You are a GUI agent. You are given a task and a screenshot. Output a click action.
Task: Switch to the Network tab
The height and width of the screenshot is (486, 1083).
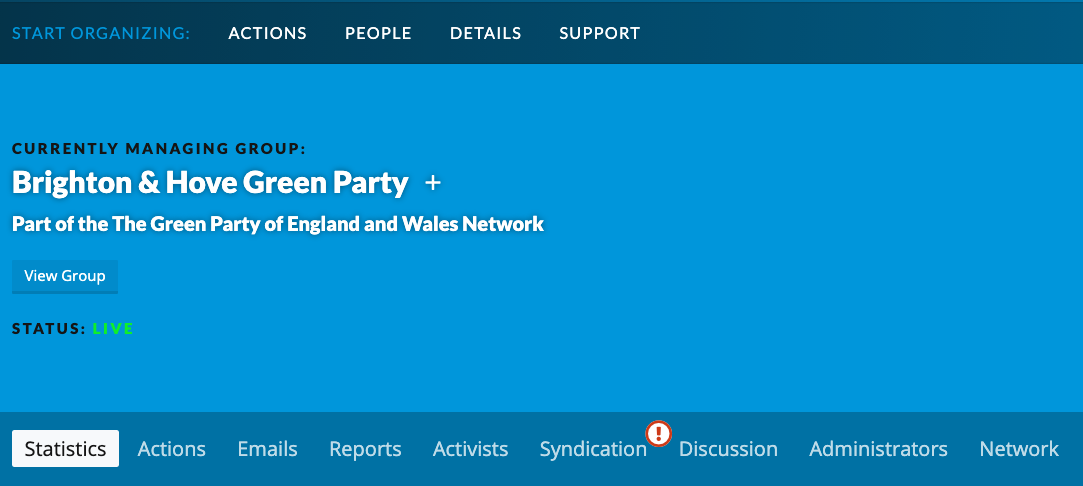1019,449
